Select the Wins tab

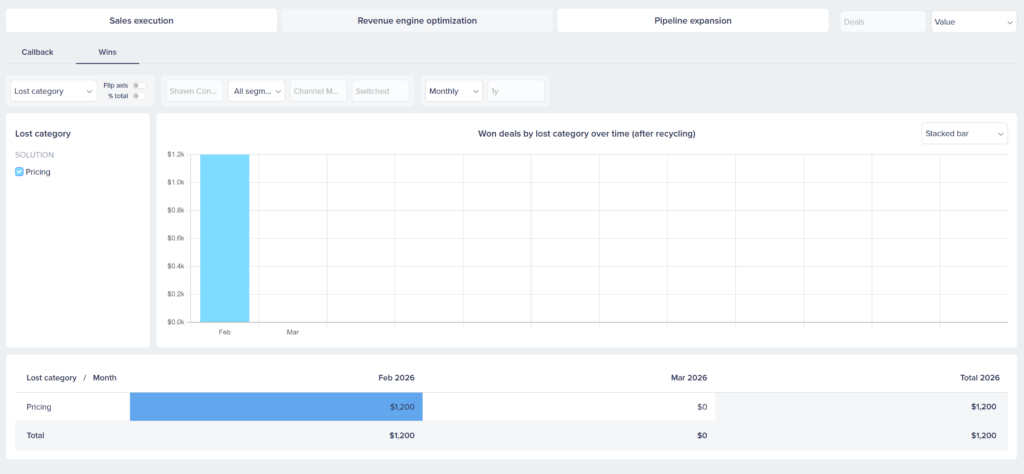[107, 51]
